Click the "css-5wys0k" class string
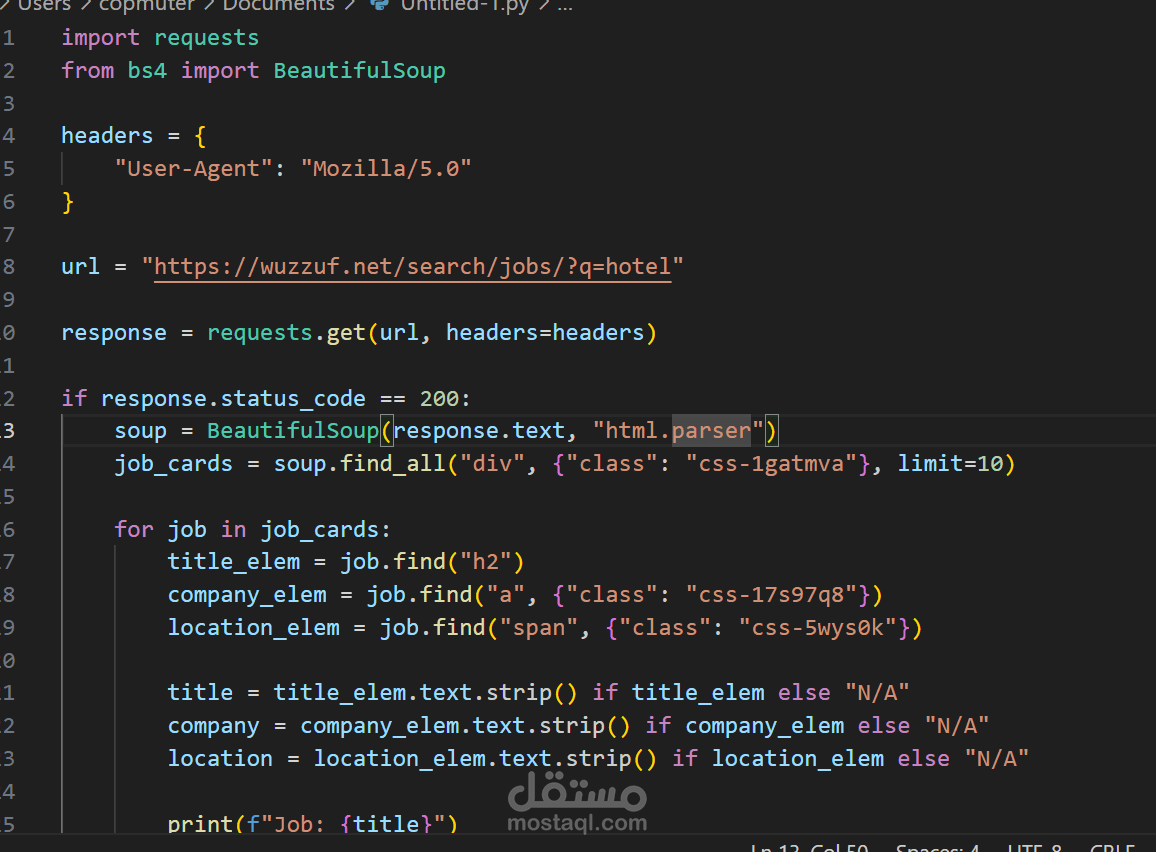This screenshot has width=1156, height=852. (x=818, y=628)
